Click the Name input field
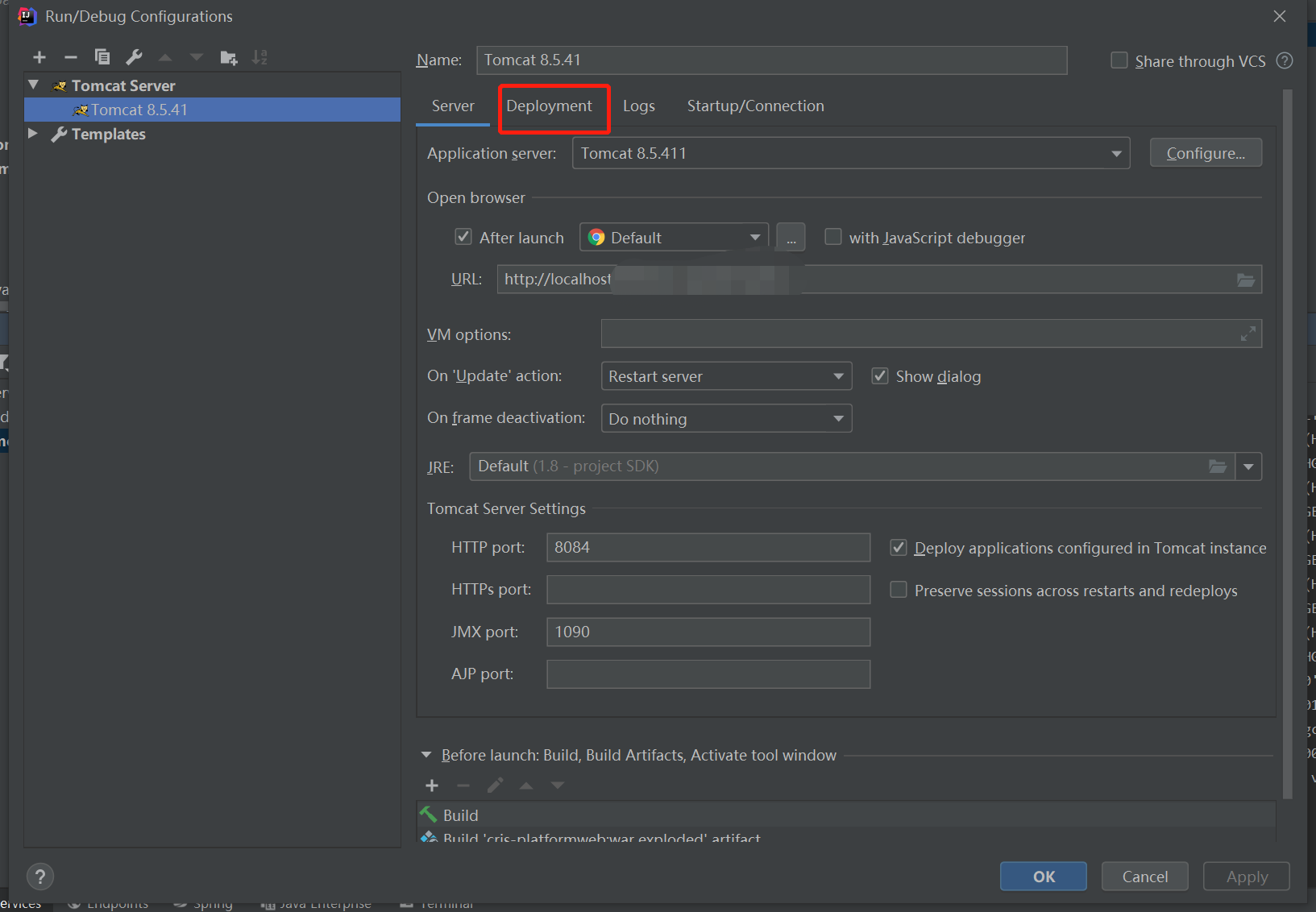 click(772, 60)
